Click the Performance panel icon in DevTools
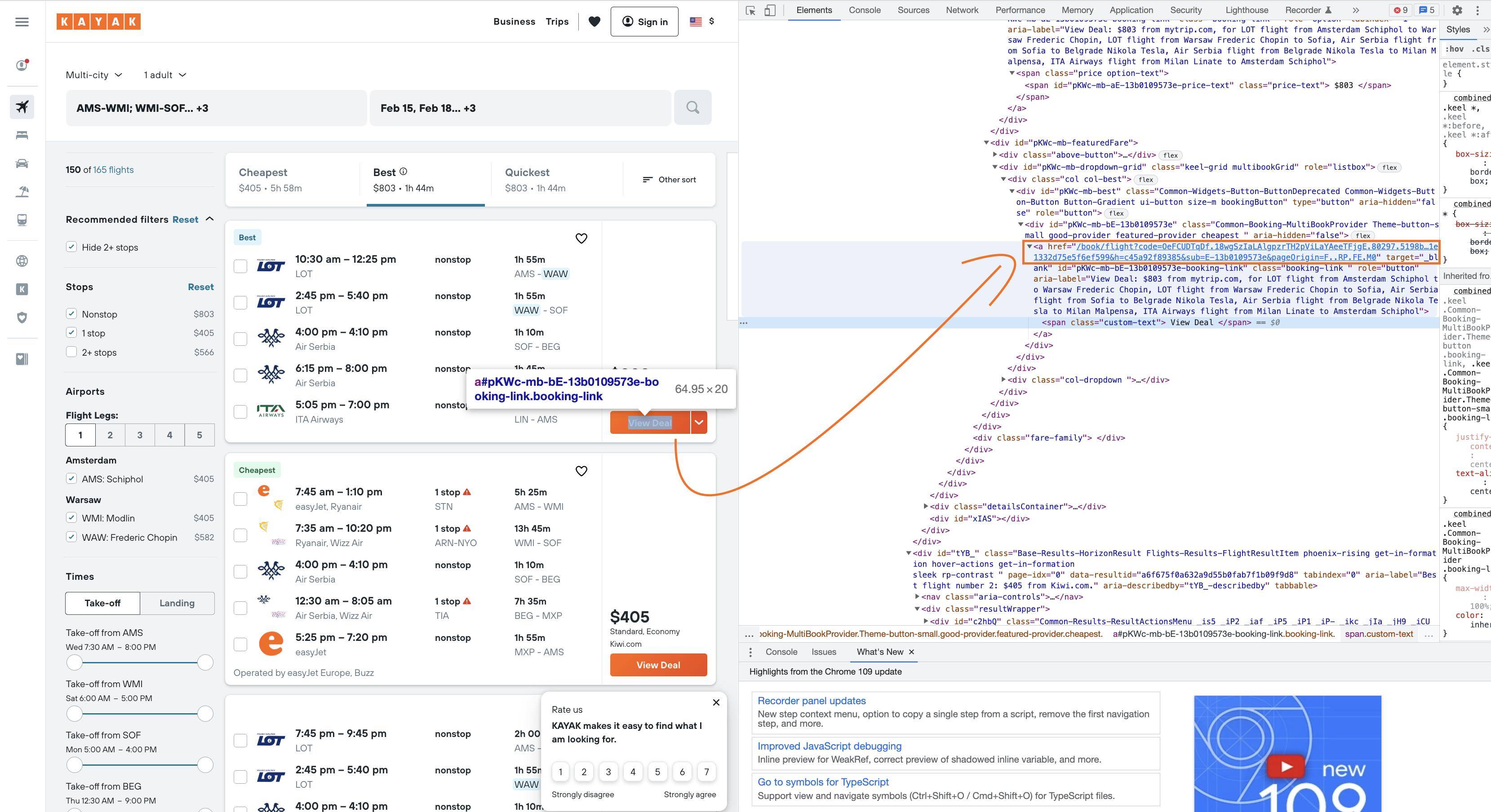 1019,9
